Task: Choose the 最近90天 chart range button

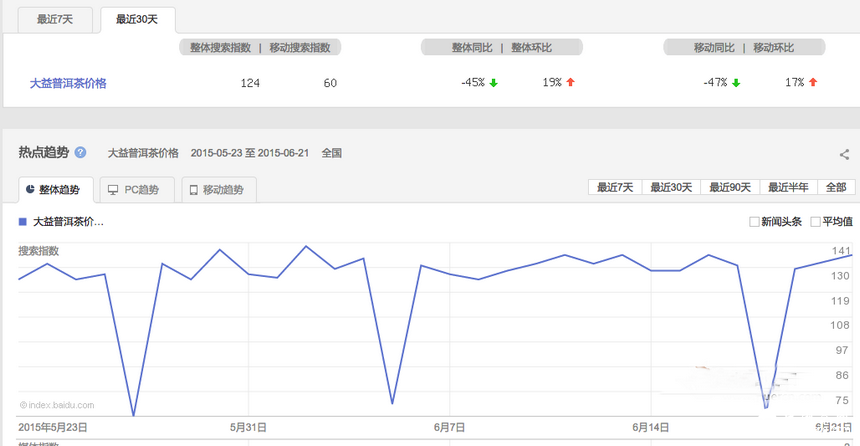Action: 730,188
